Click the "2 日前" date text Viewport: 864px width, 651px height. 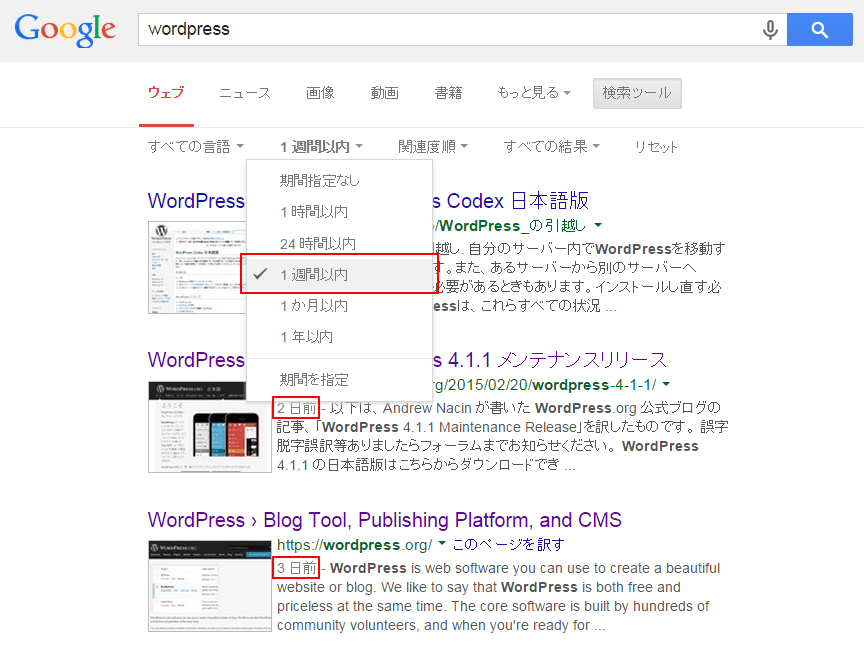(296, 408)
